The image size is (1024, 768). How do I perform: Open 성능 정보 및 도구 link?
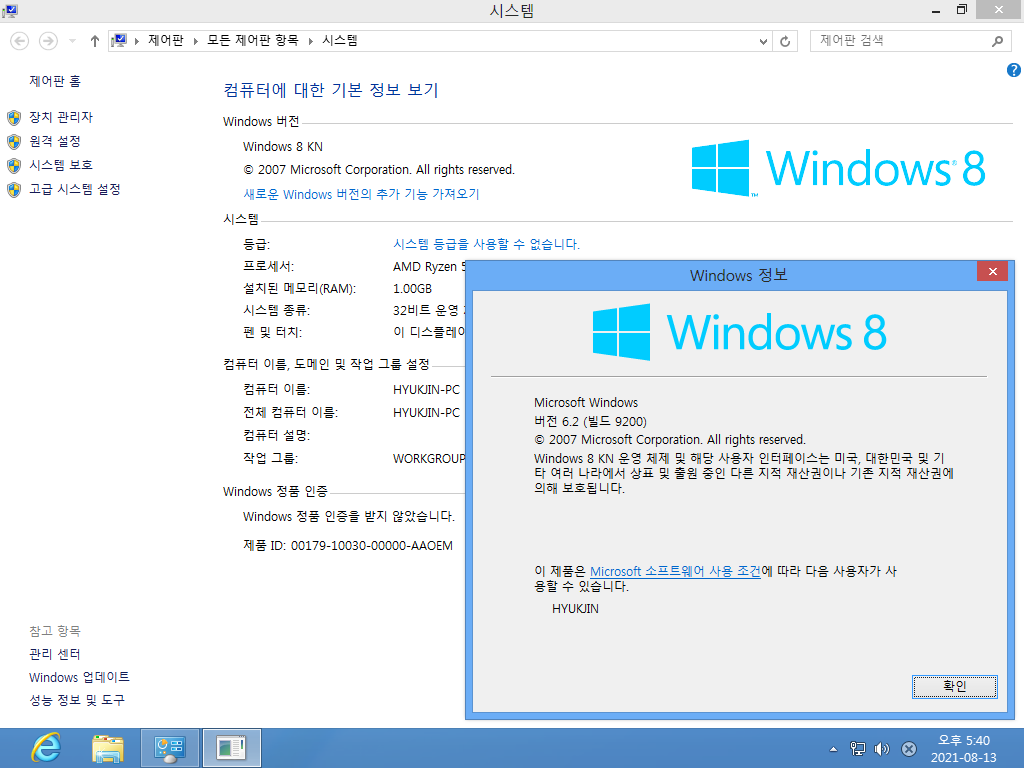coord(77,700)
